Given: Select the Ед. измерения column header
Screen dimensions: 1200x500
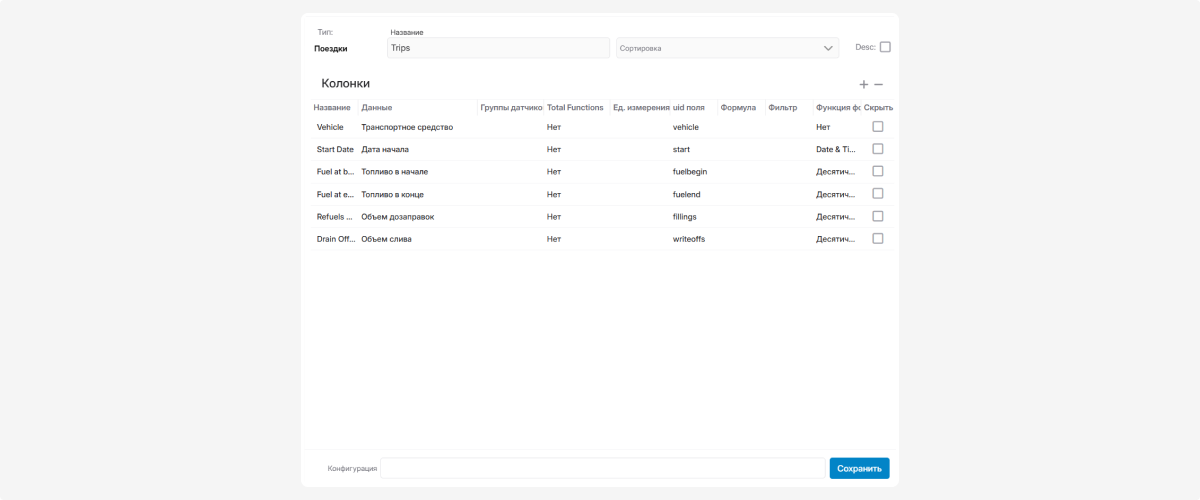Looking at the screenshot, I should click(640, 107).
